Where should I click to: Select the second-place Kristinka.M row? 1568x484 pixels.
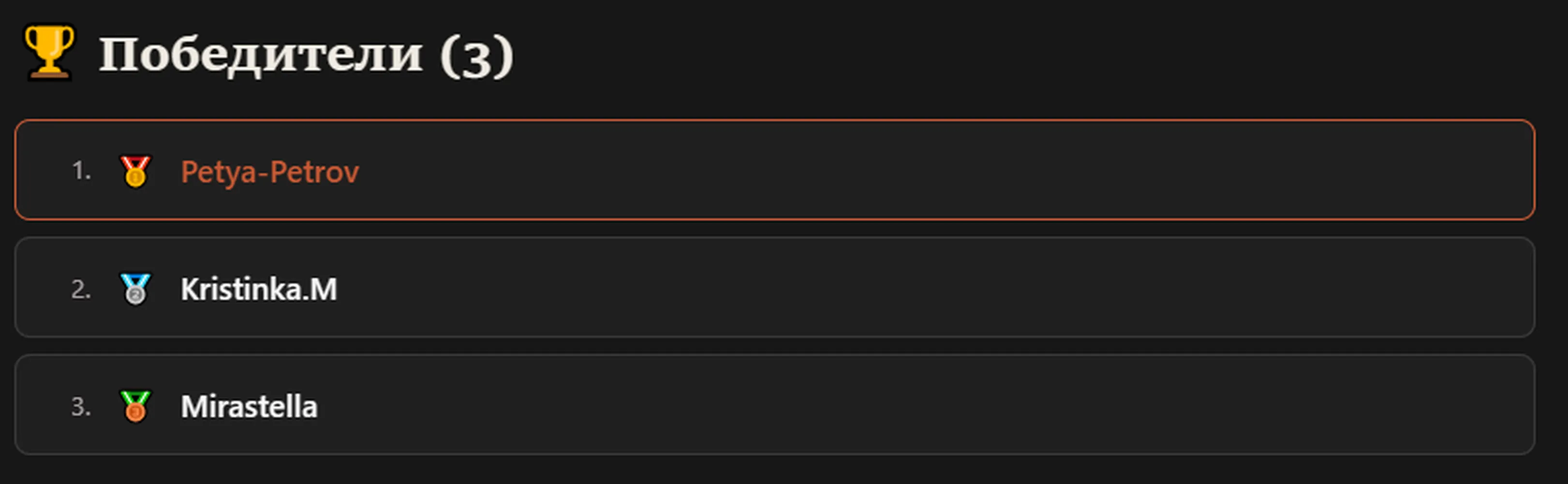coord(775,287)
